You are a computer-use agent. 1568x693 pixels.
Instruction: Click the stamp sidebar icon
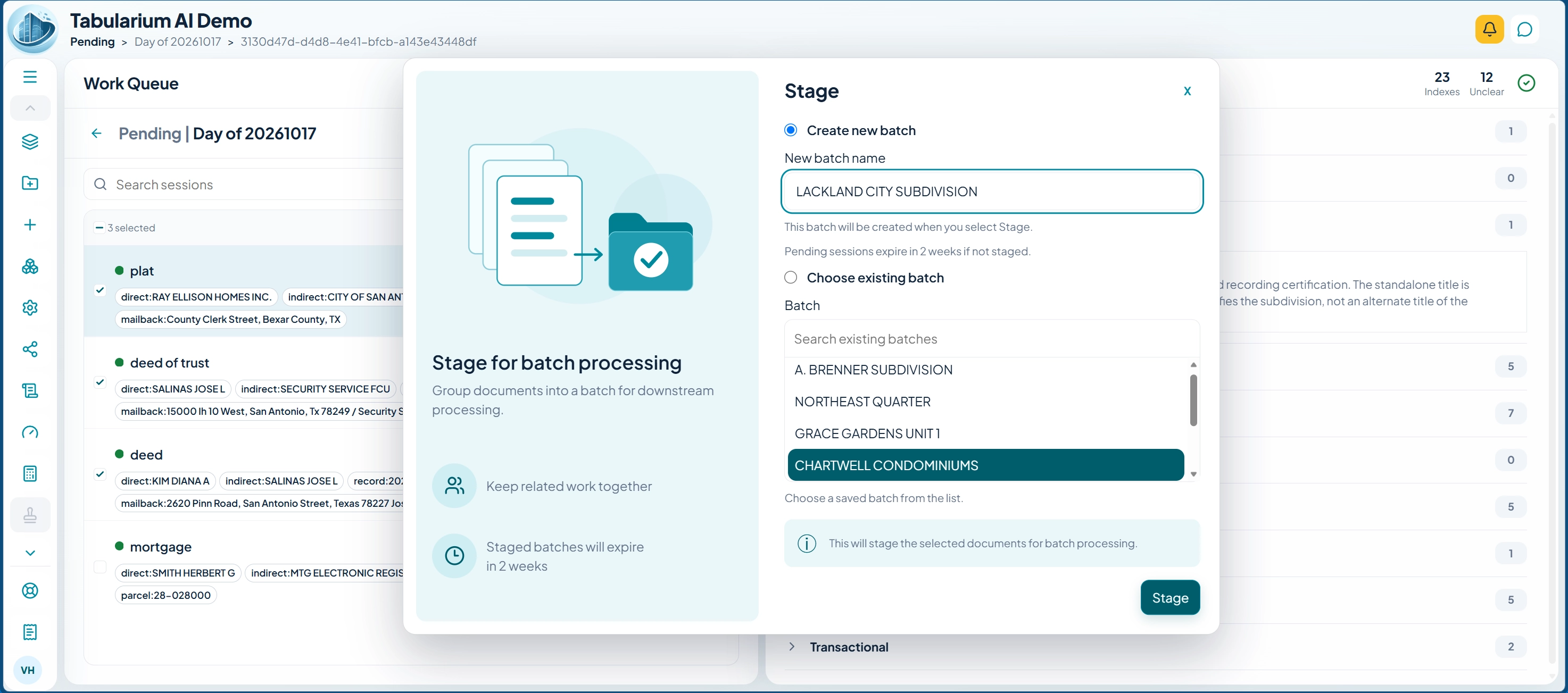click(x=30, y=515)
